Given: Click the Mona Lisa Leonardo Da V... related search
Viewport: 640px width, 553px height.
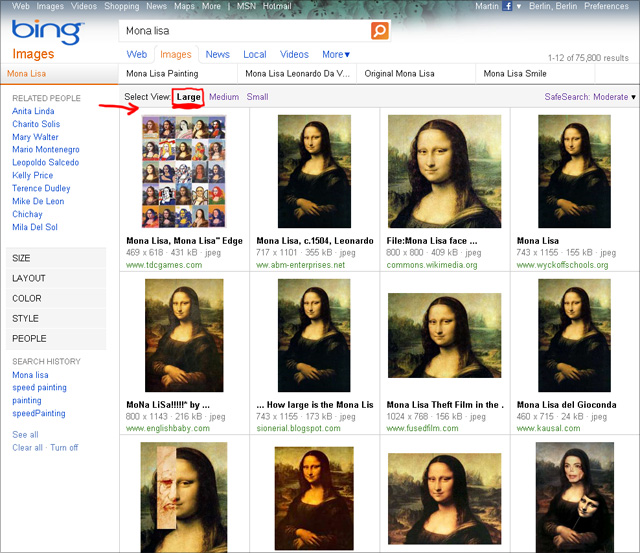Looking at the screenshot, I should [x=297, y=74].
